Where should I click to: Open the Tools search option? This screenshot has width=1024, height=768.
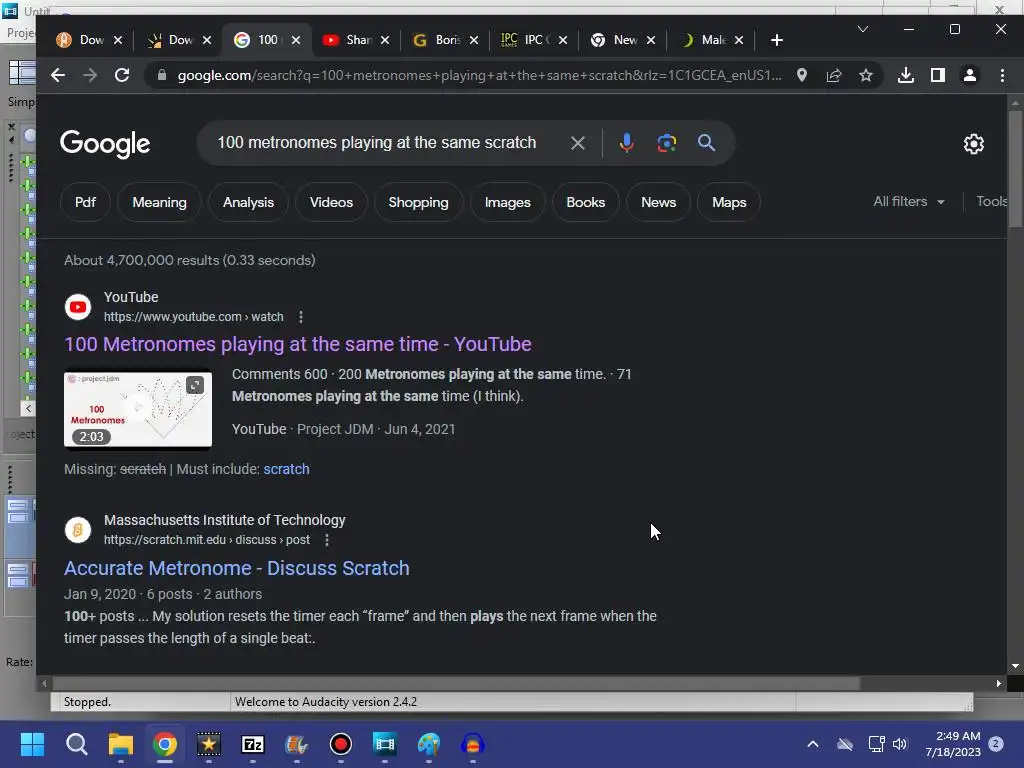pyautogui.click(x=992, y=202)
